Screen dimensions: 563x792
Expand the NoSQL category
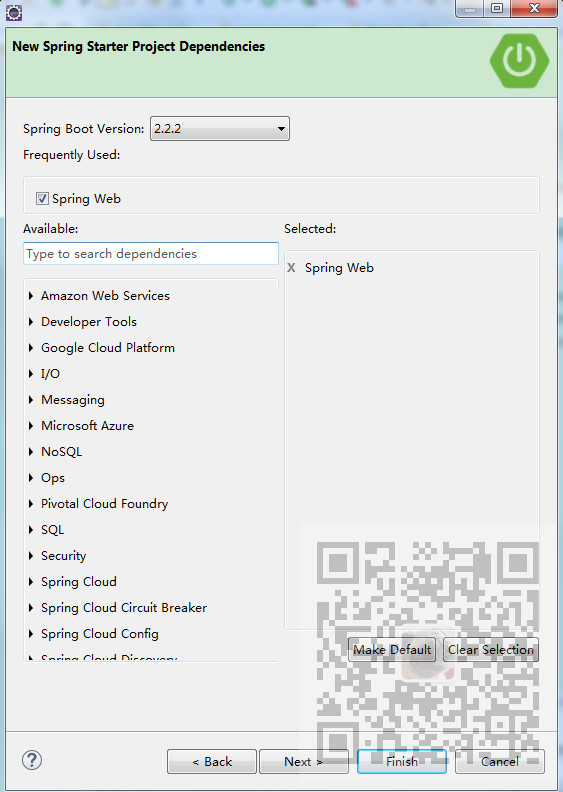[x=31, y=452]
